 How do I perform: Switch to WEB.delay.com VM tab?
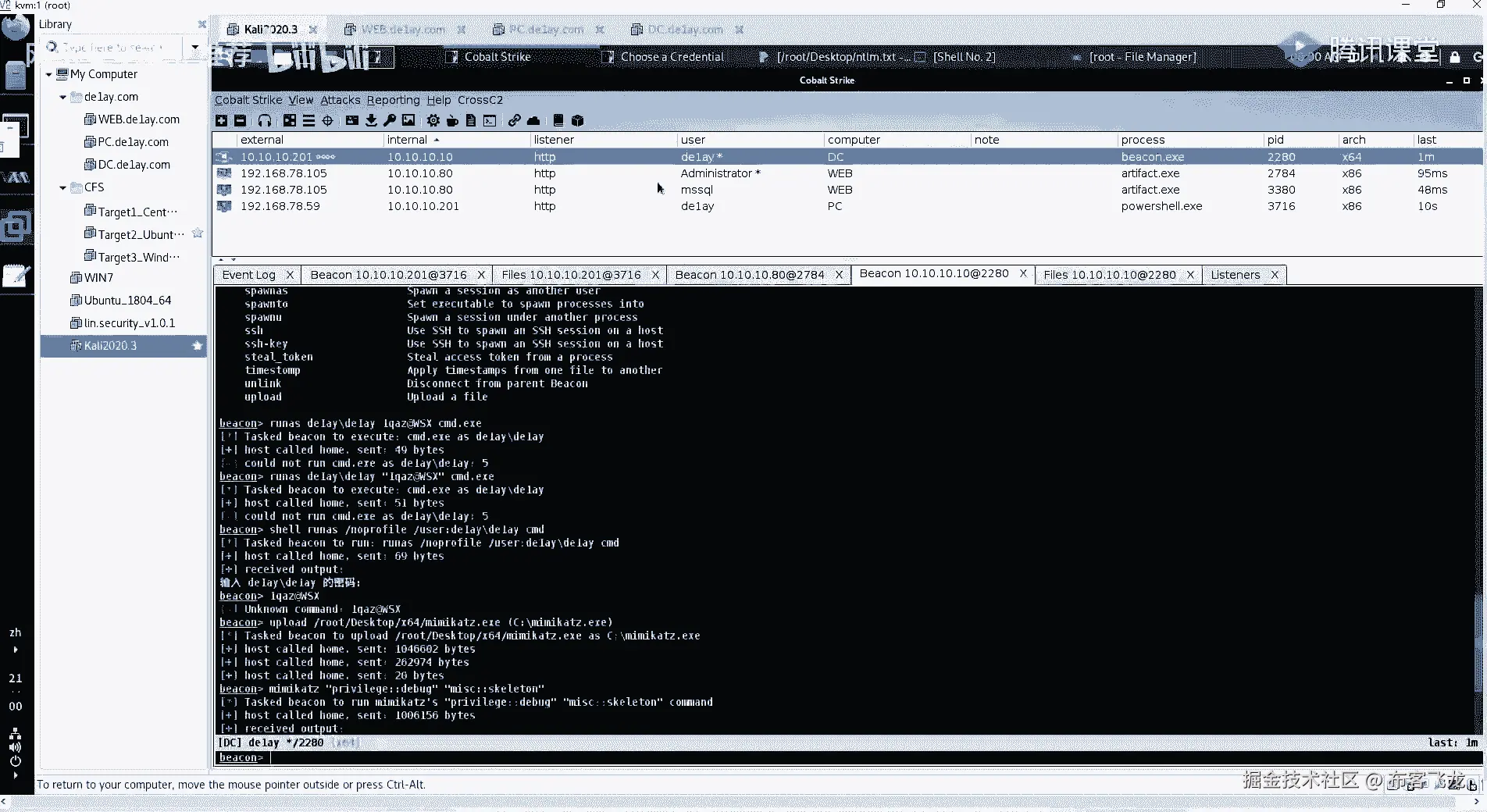point(403,30)
